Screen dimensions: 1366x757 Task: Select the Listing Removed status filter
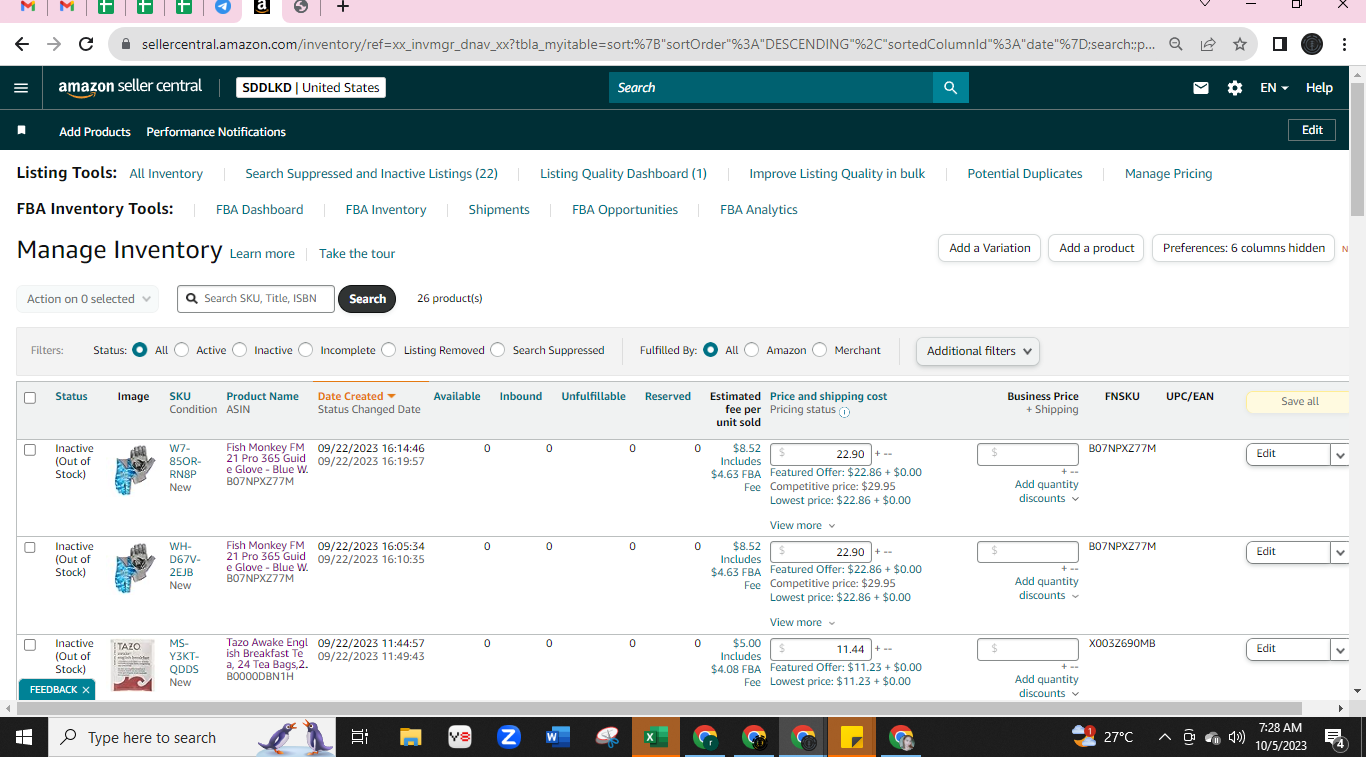pos(390,350)
